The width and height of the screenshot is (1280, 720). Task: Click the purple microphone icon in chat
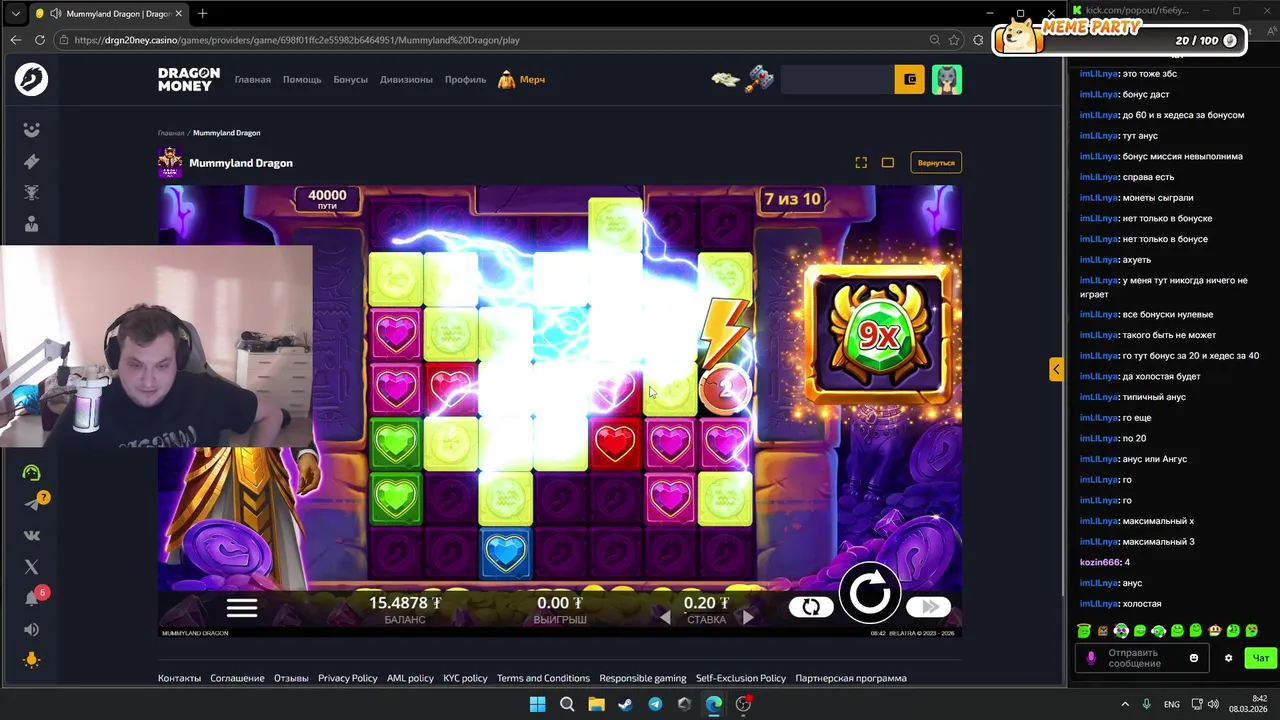click(x=1091, y=658)
